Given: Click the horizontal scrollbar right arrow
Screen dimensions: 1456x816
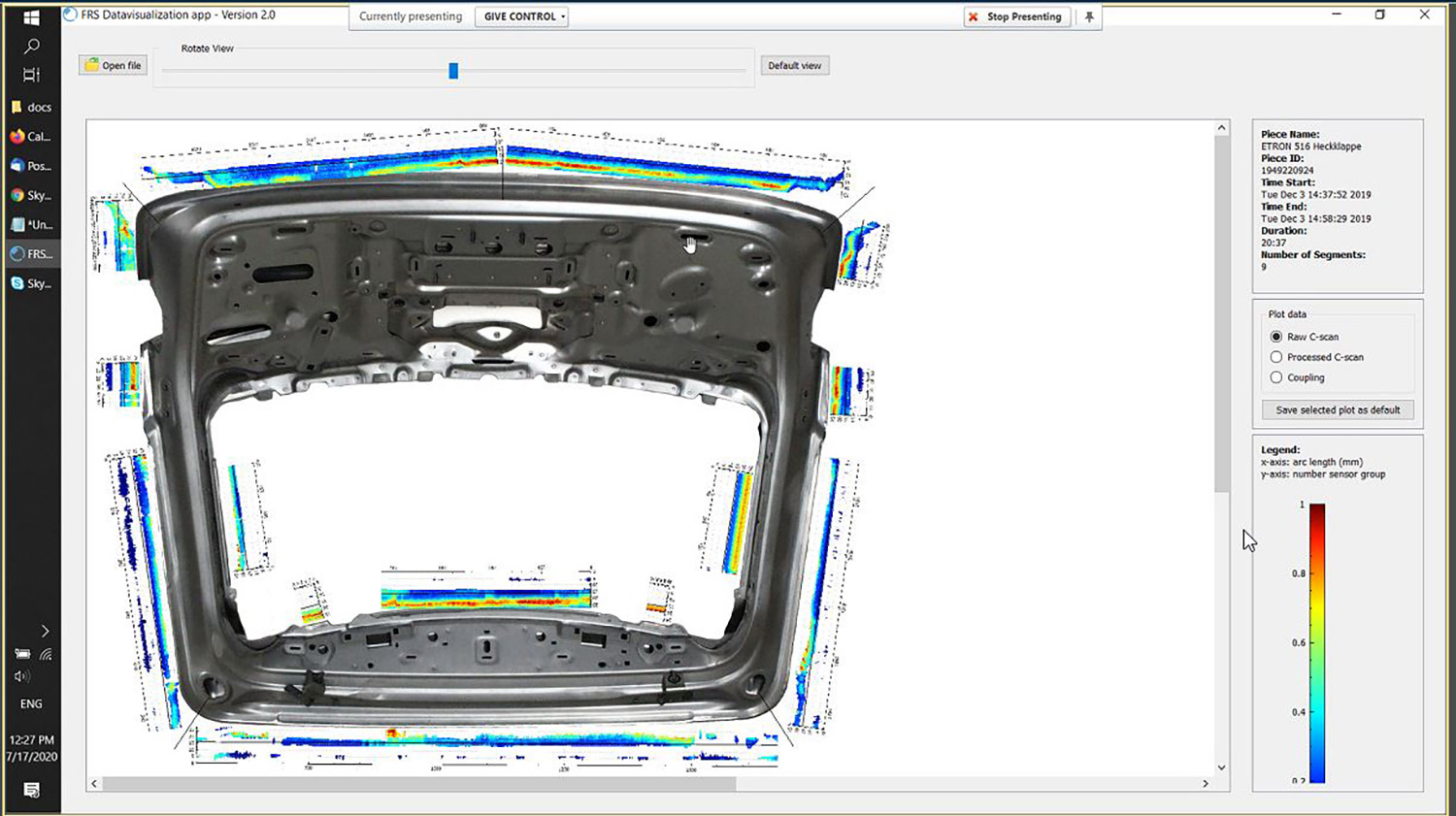Looking at the screenshot, I should click(x=1206, y=783).
